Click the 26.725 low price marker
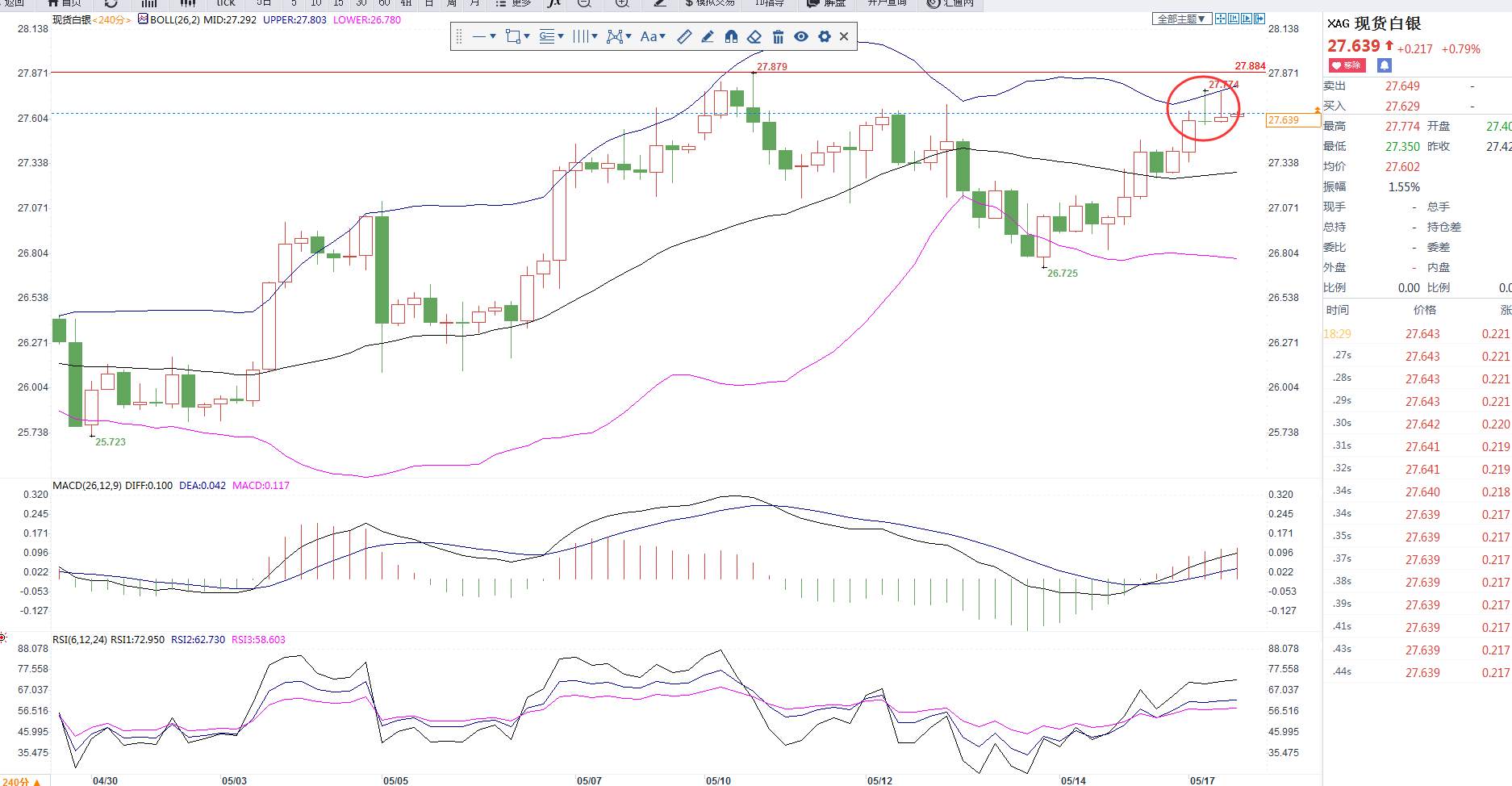Image resolution: width=1512 pixels, height=786 pixels. coord(1063,274)
